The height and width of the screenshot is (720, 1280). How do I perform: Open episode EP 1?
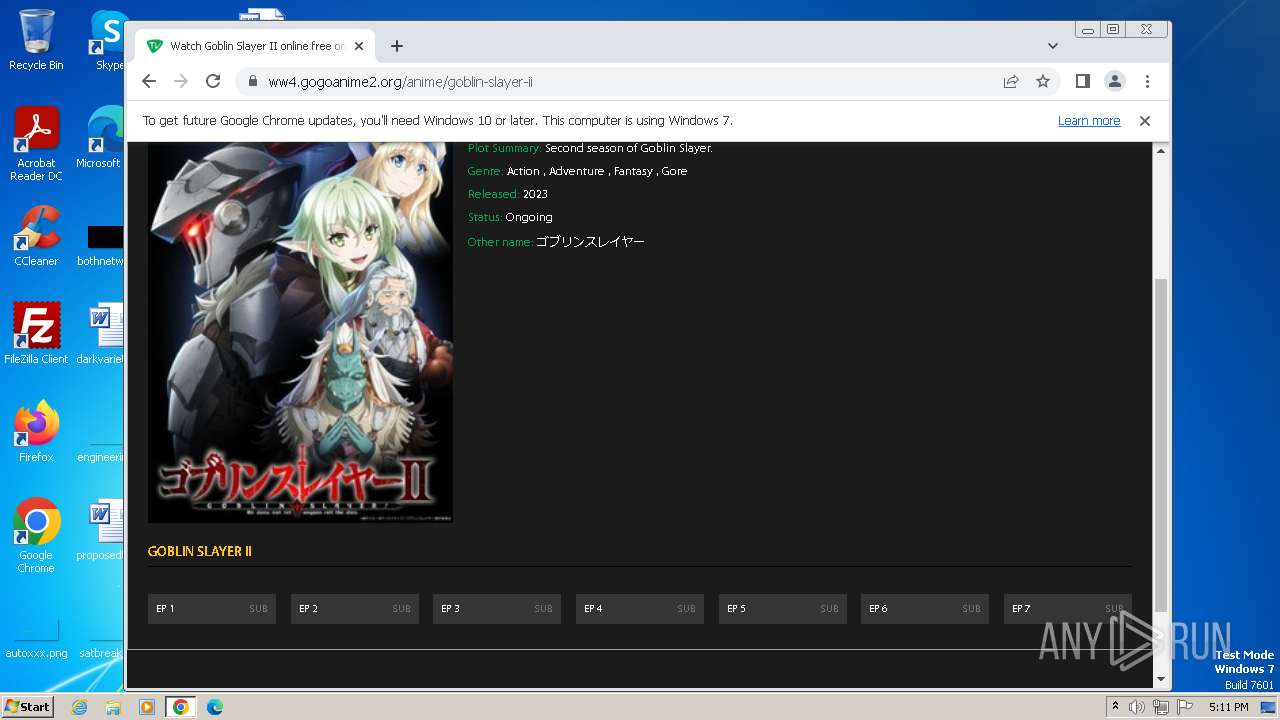(212, 609)
